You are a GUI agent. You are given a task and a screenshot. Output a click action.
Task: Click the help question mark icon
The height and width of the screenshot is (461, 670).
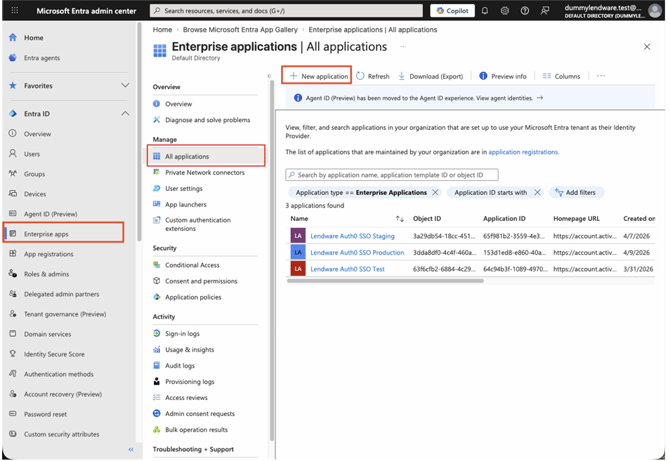tap(524, 11)
